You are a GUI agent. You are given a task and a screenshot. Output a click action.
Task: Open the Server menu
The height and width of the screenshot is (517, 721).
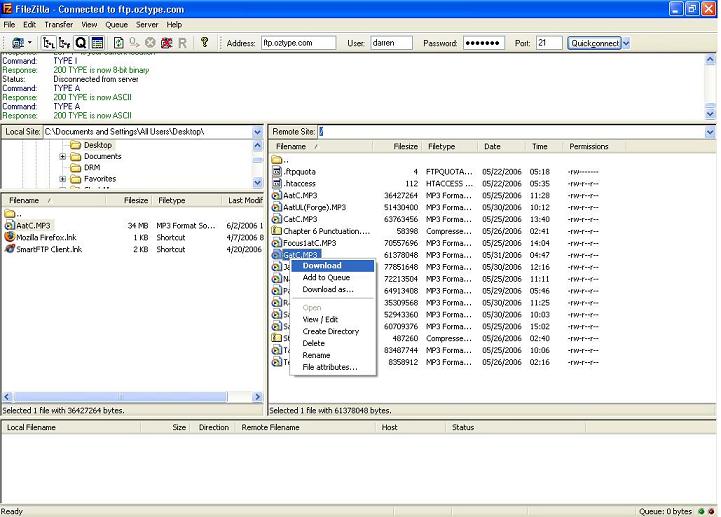coord(147,24)
